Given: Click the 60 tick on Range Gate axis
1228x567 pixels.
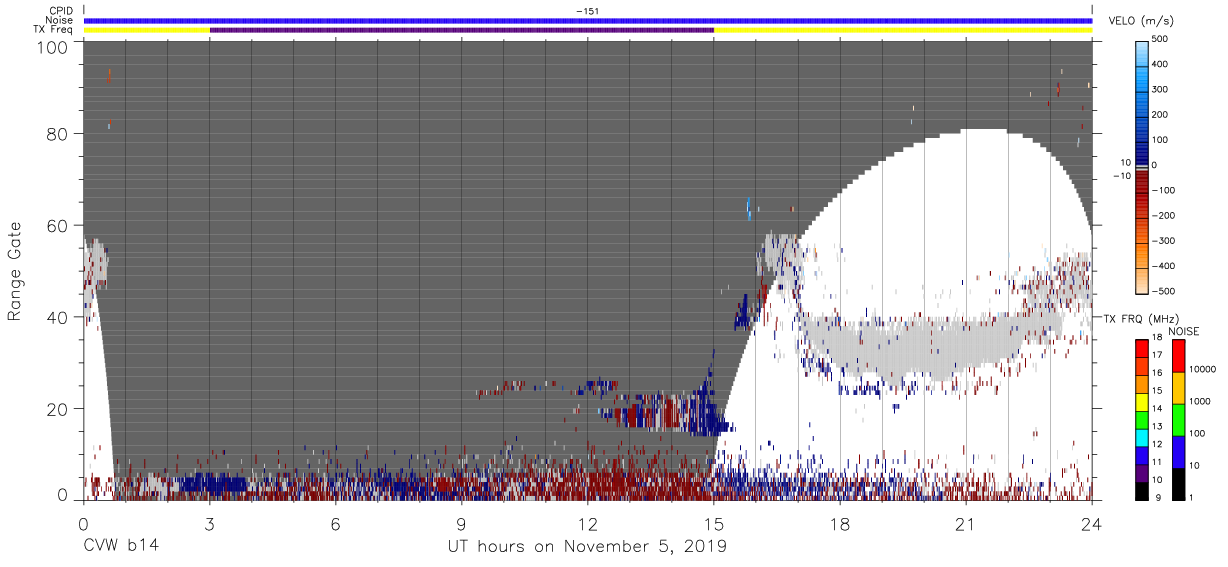Looking at the screenshot, I should click(x=56, y=226).
